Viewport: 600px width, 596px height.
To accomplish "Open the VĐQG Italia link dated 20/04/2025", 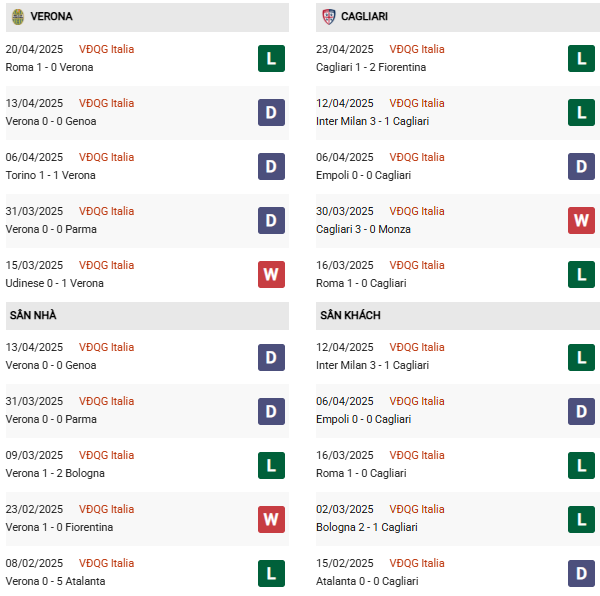I will pyautogui.click(x=107, y=49).
